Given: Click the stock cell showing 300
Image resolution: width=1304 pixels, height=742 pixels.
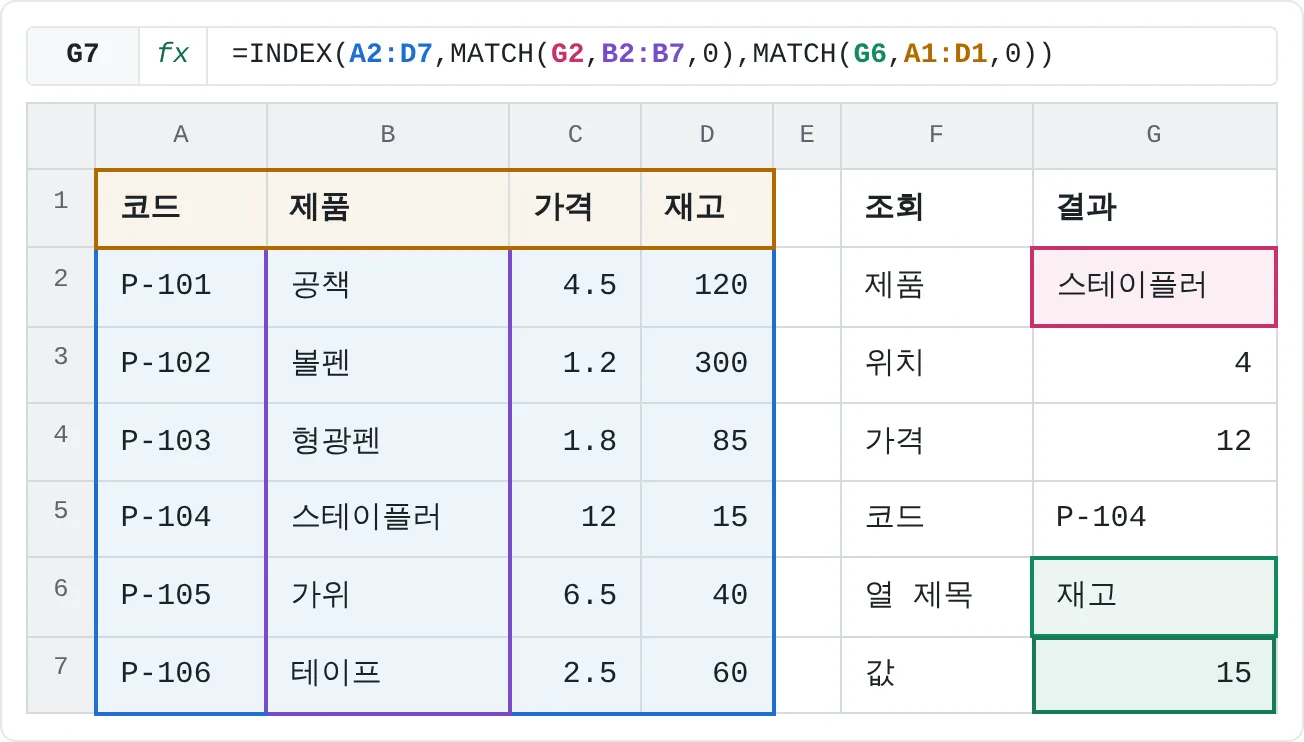Looking at the screenshot, I should click(x=707, y=364).
